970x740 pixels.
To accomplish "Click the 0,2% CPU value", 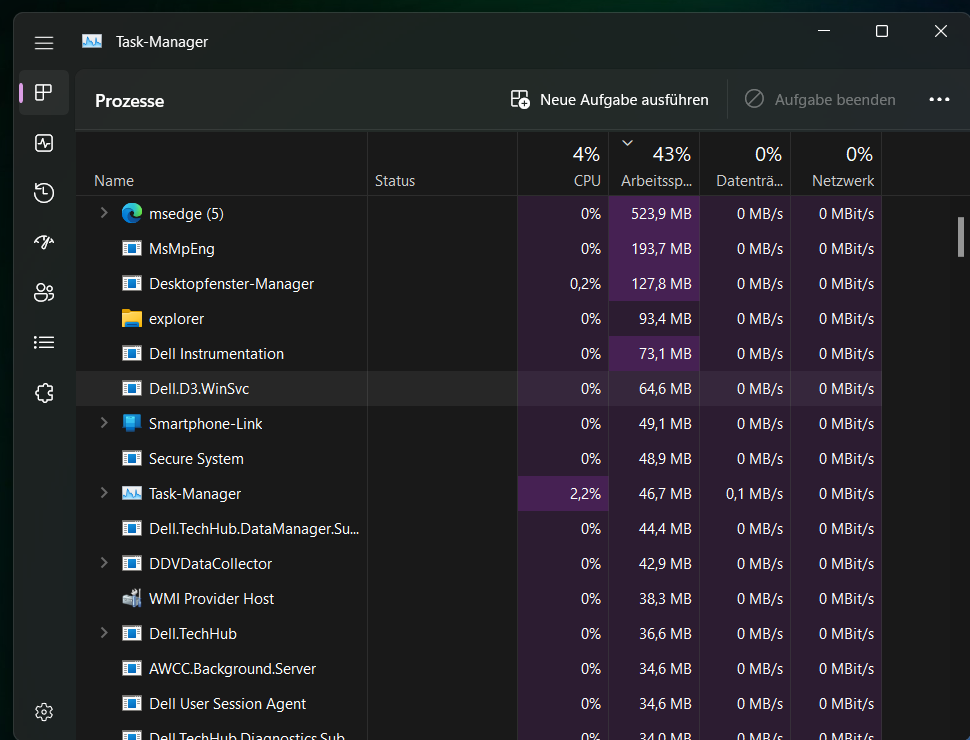I will click(x=585, y=283).
